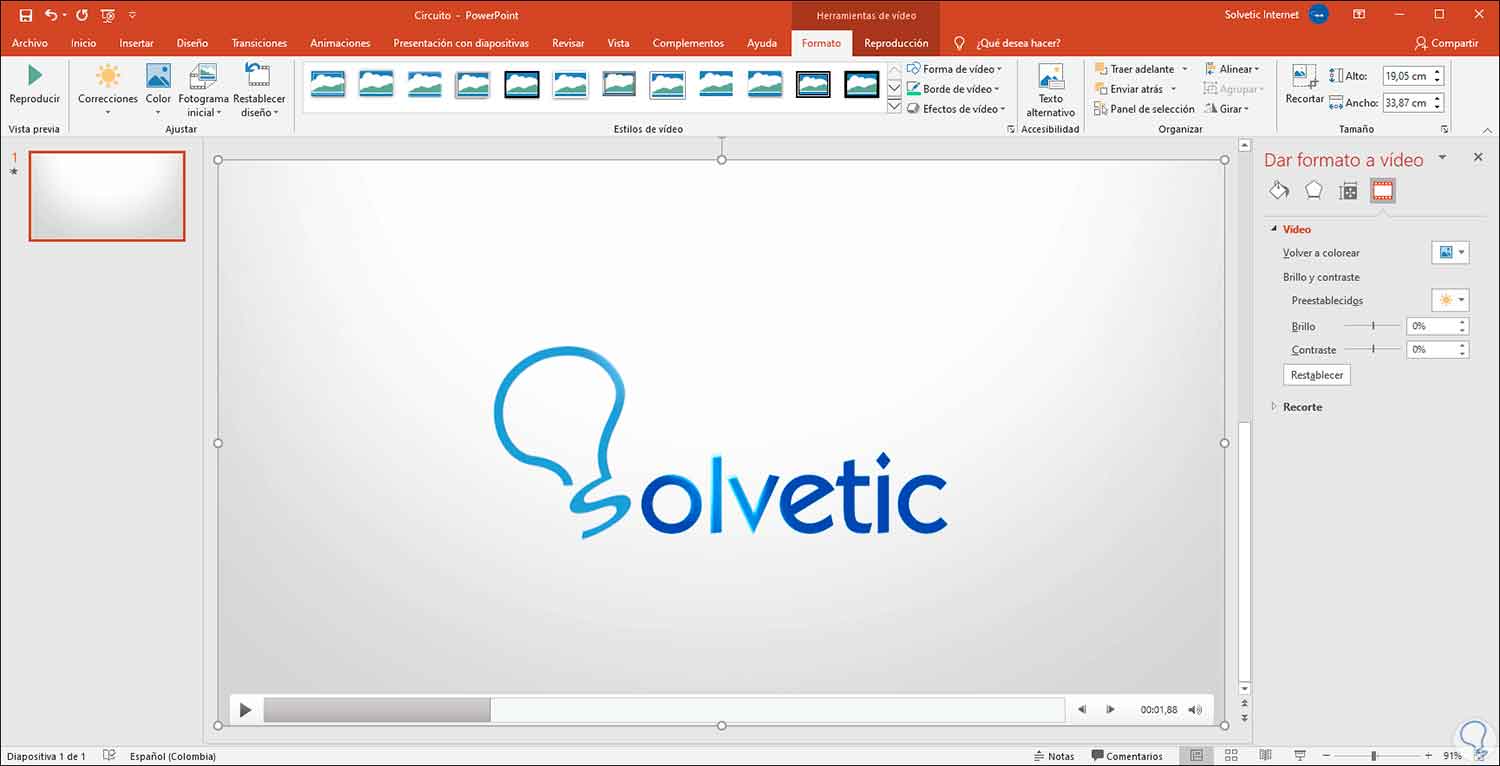Open the Girar rotate dropdown

1227,109
